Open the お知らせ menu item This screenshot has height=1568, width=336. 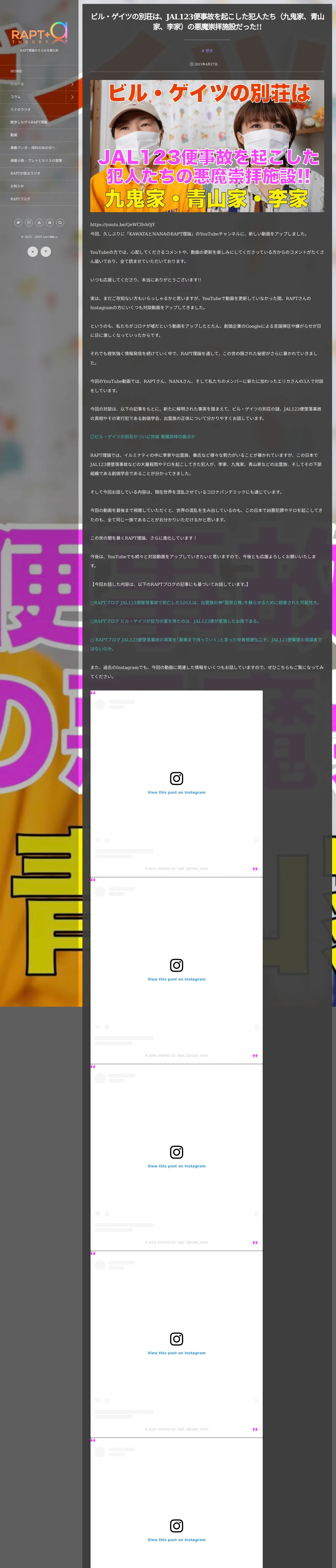39,186
